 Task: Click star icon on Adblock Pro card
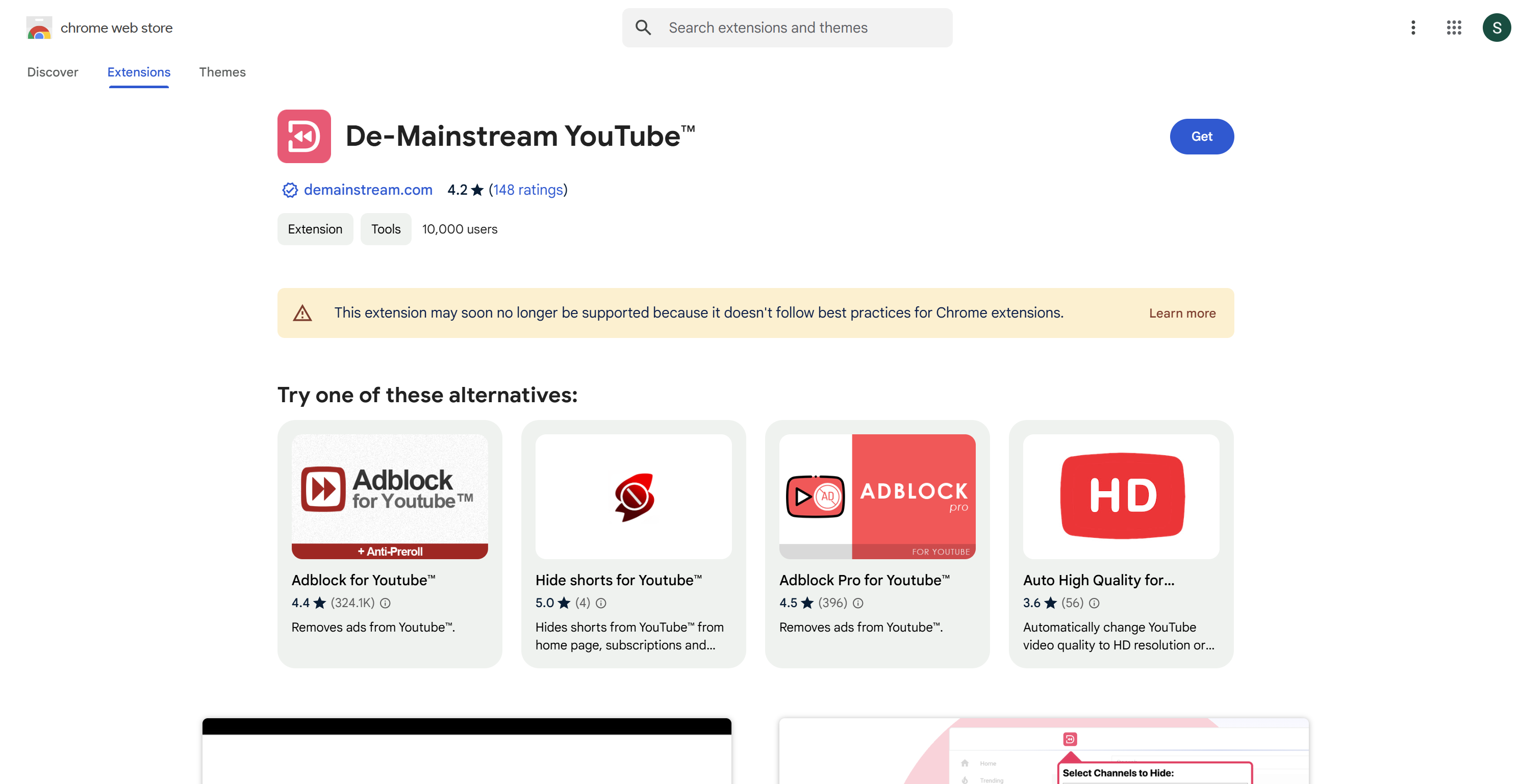tap(807, 603)
